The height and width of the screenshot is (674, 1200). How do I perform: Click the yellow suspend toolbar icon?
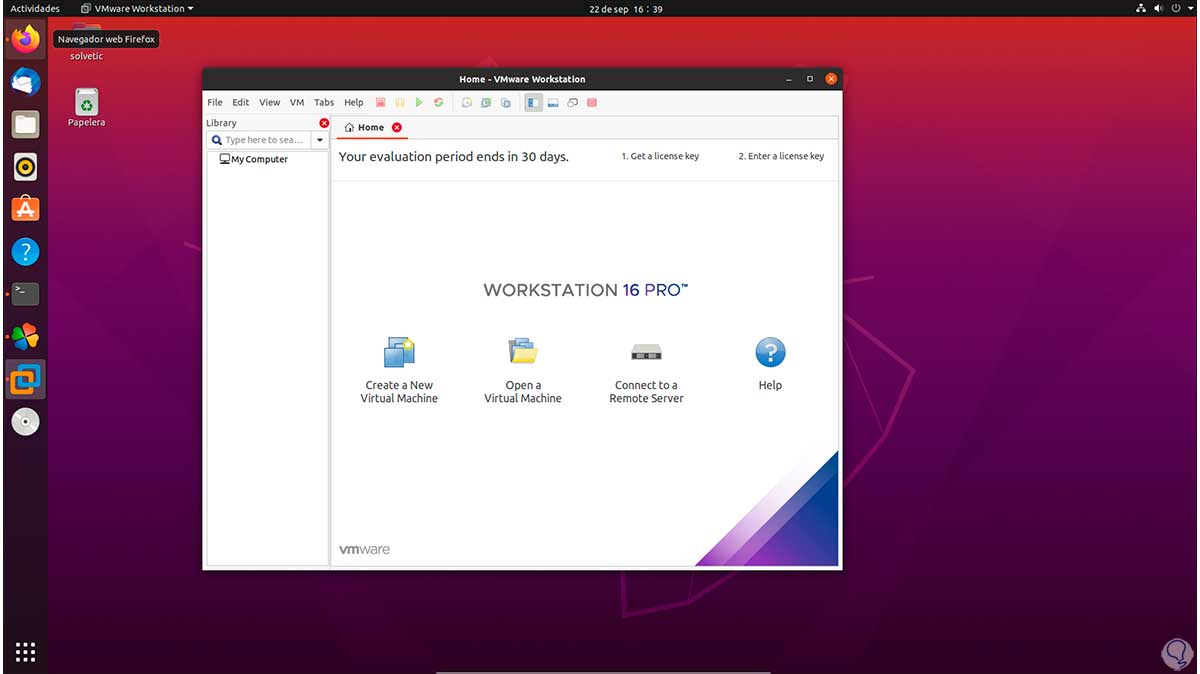400,102
